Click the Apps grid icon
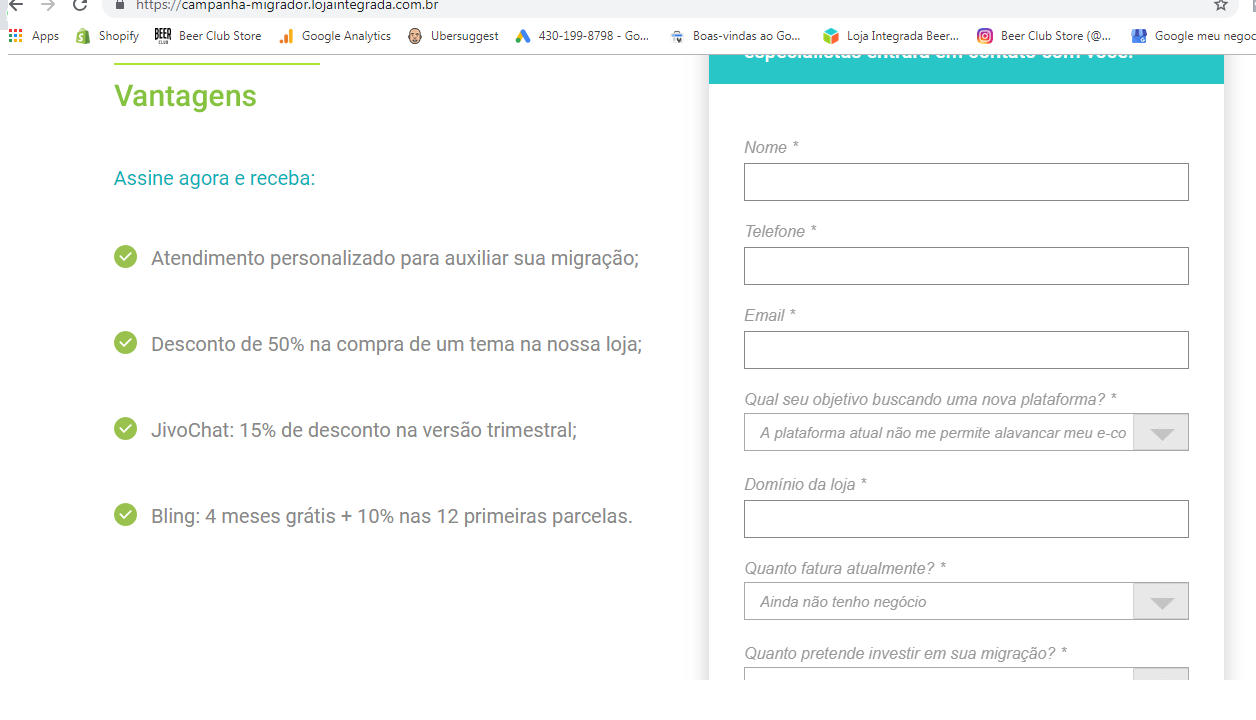Viewport: 1256px width, 720px height. click(x=14, y=35)
